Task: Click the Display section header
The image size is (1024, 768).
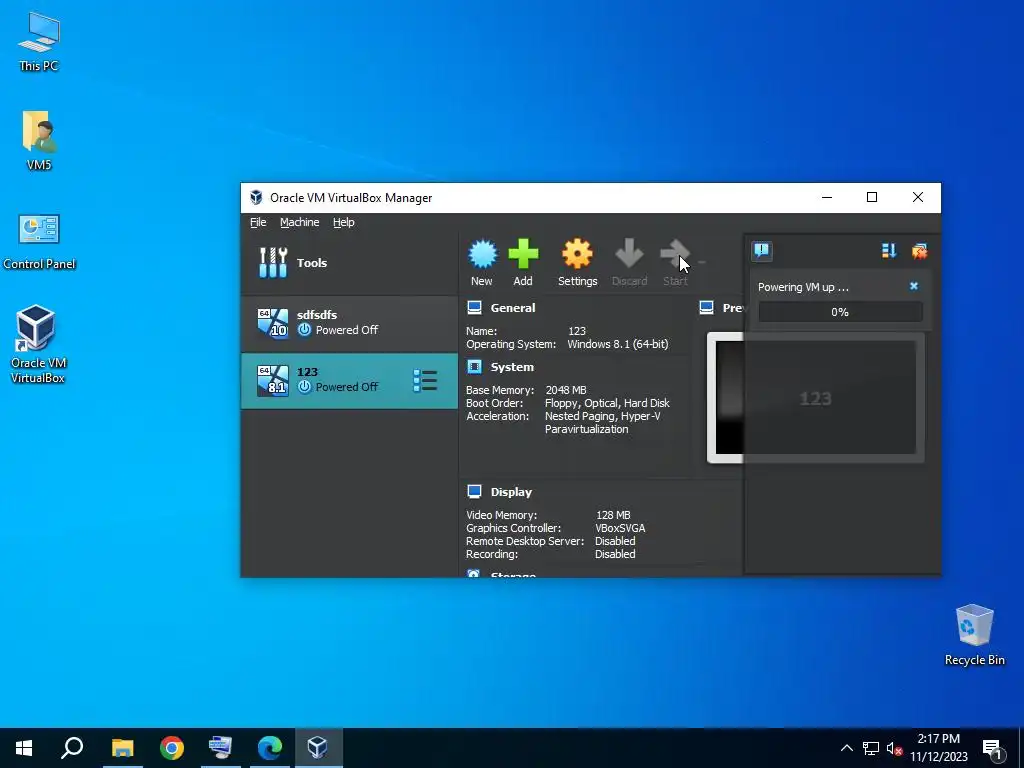Action: pos(511,492)
